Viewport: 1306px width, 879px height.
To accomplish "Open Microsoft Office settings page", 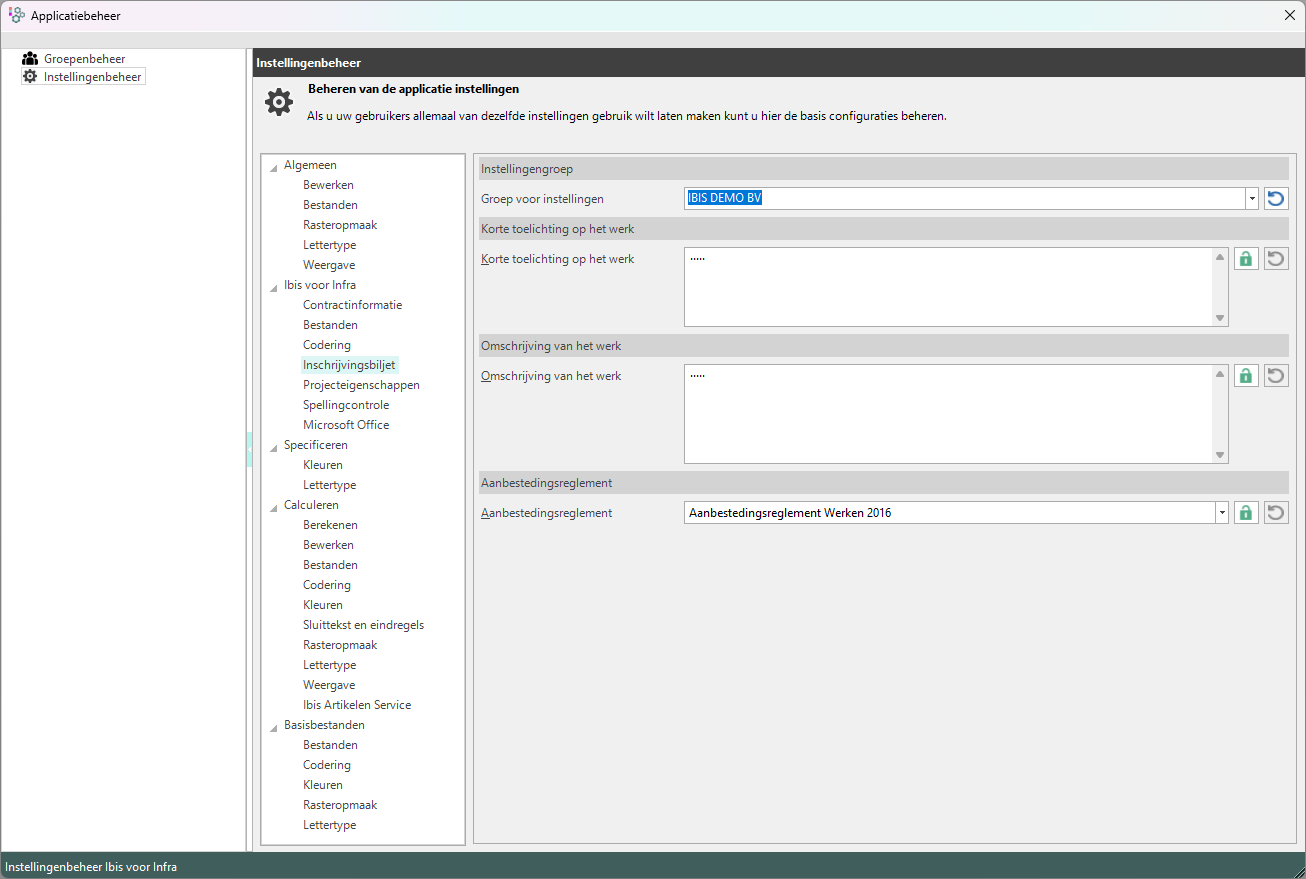I will point(346,425).
